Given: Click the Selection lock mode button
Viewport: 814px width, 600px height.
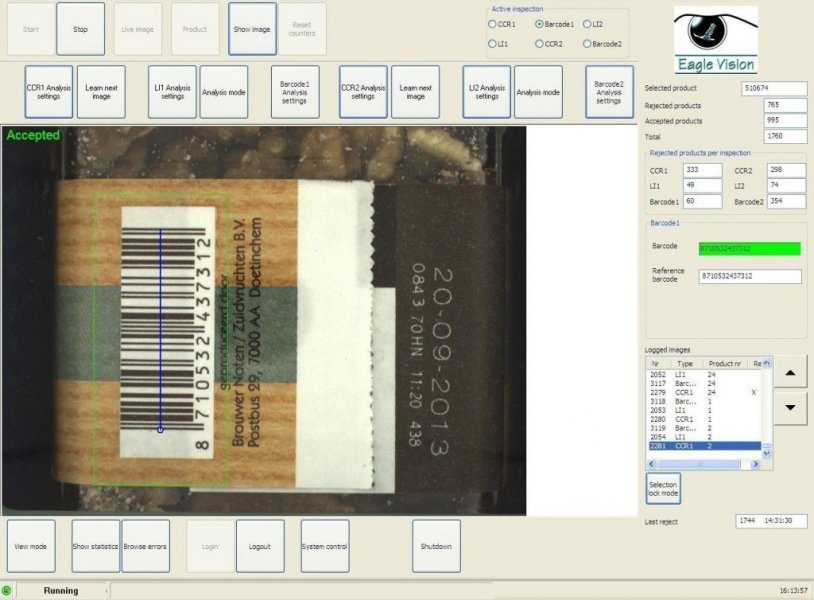Looking at the screenshot, I should (663, 488).
